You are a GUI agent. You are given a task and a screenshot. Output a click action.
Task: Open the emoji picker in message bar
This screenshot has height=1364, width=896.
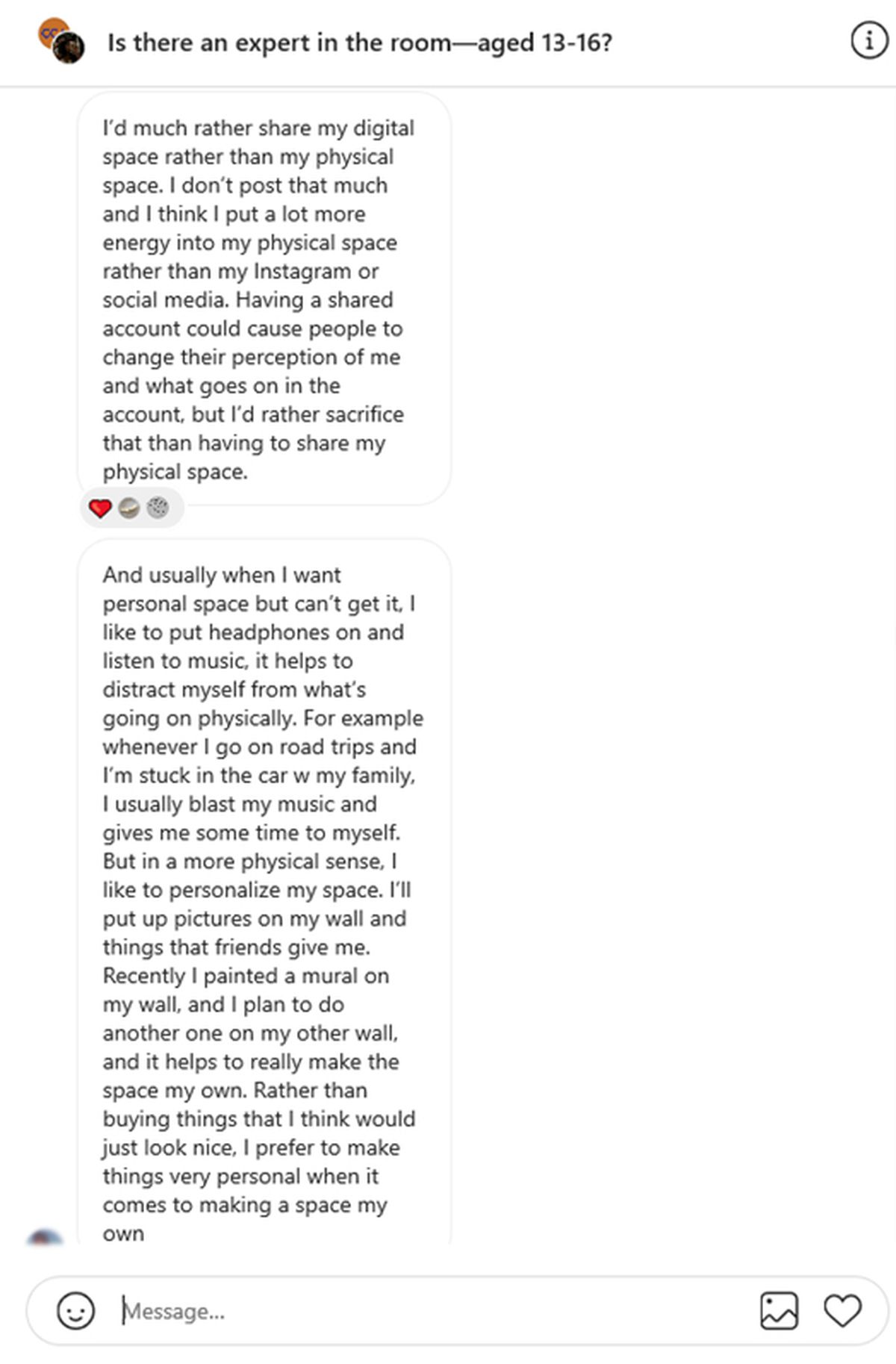coord(75,1310)
